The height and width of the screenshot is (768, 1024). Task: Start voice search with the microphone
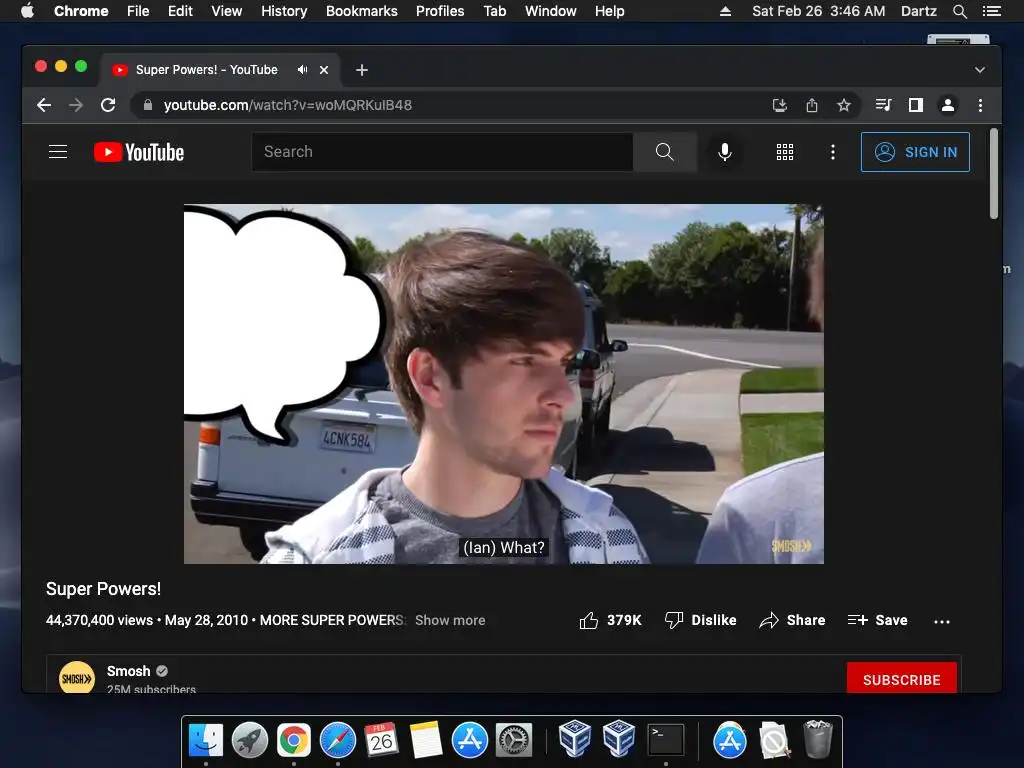(x=724, y=152)
